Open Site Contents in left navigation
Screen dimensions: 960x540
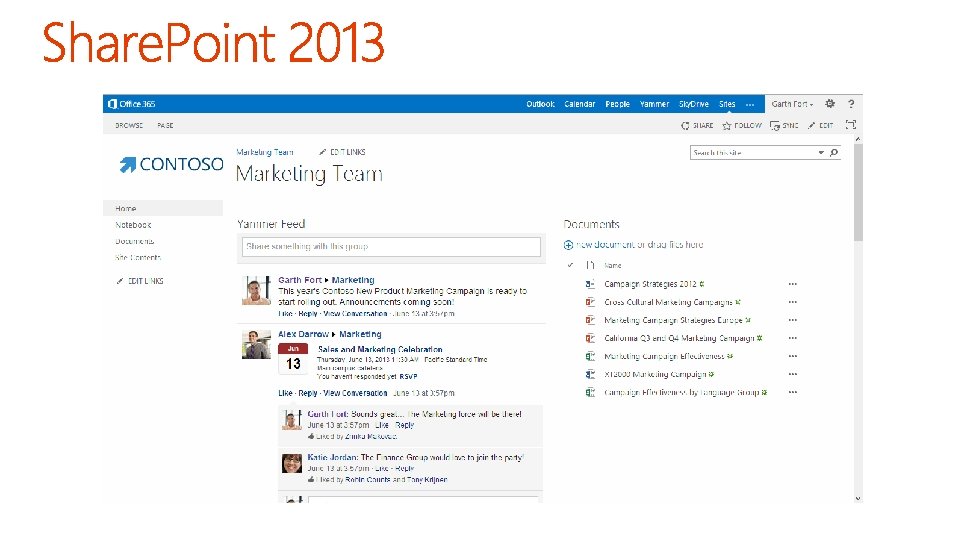[138, 258]
